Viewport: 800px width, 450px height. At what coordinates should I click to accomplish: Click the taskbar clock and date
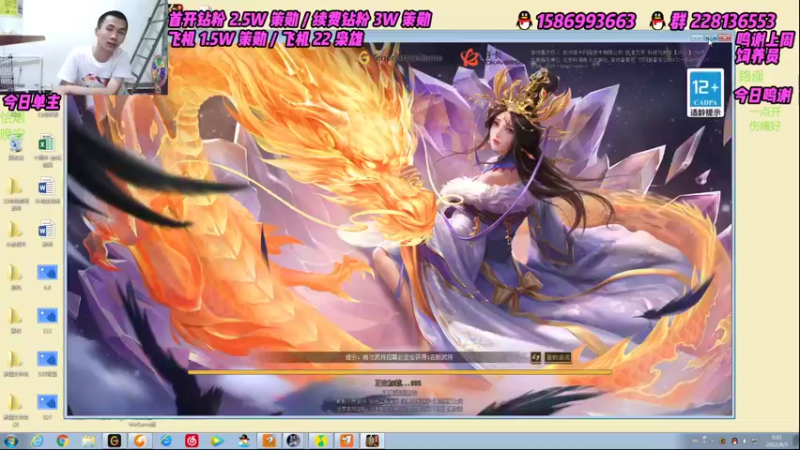777,441
